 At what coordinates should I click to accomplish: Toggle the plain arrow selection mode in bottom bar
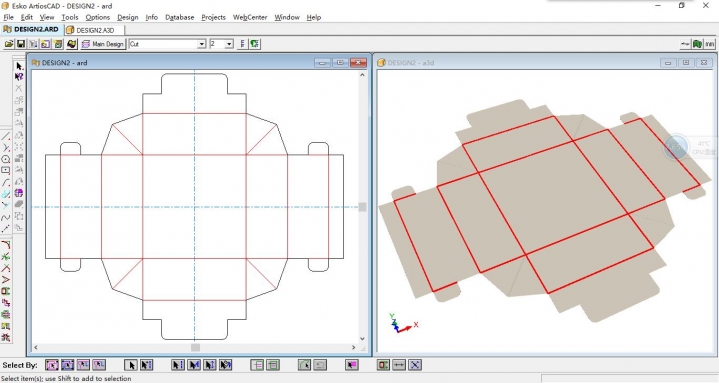(131, 365)
